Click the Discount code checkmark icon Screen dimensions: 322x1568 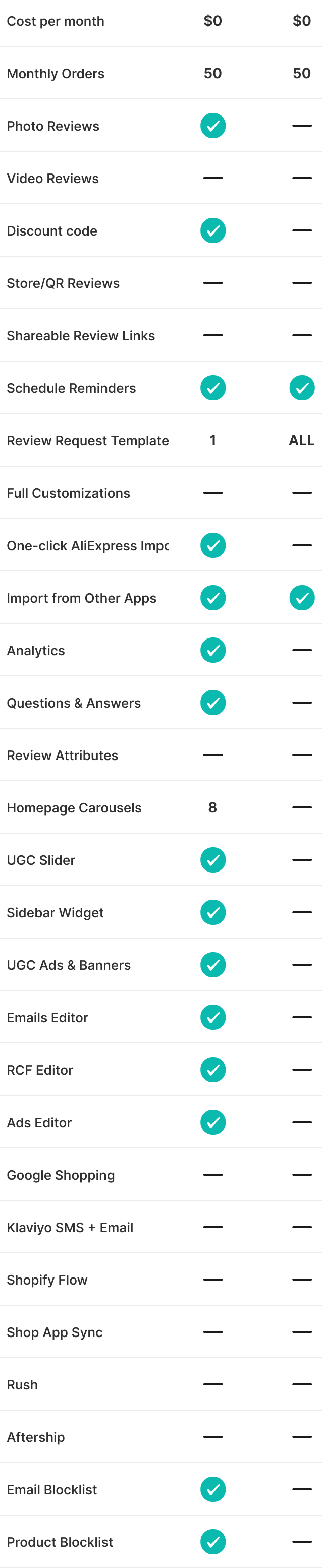click(213, 230)
